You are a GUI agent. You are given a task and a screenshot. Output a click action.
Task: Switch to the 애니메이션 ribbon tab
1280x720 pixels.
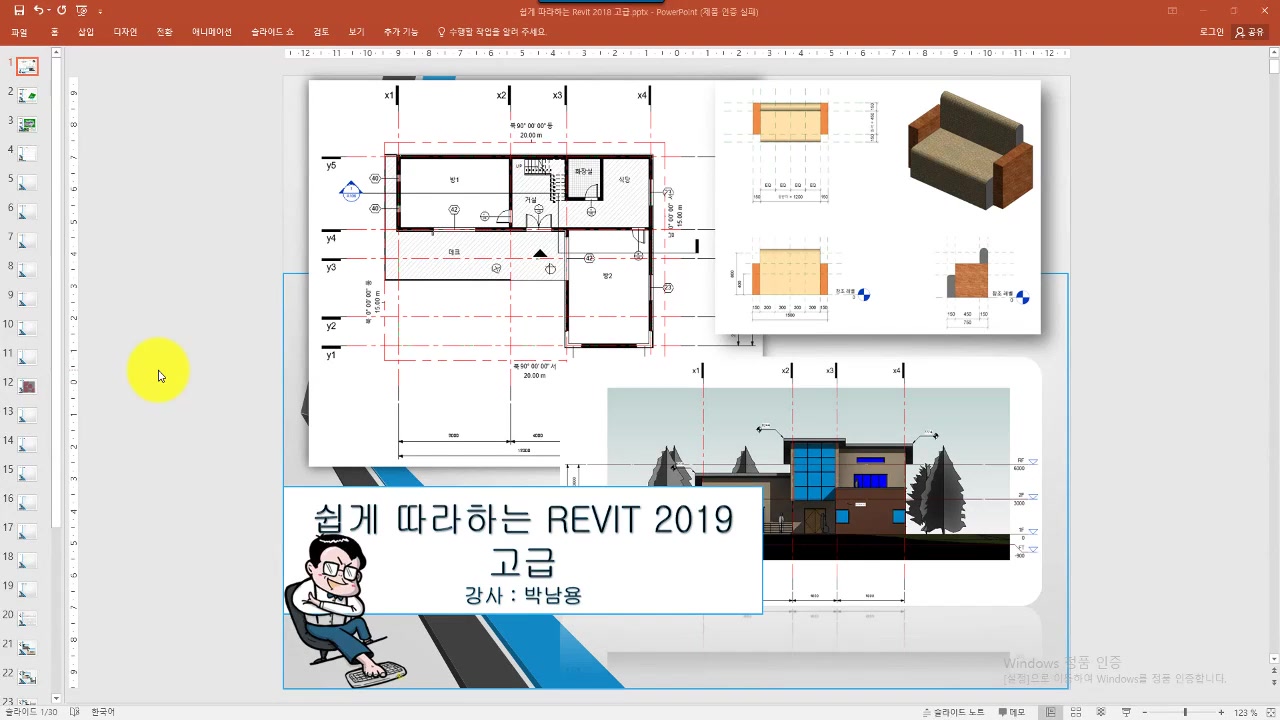[x=211, y=31]
